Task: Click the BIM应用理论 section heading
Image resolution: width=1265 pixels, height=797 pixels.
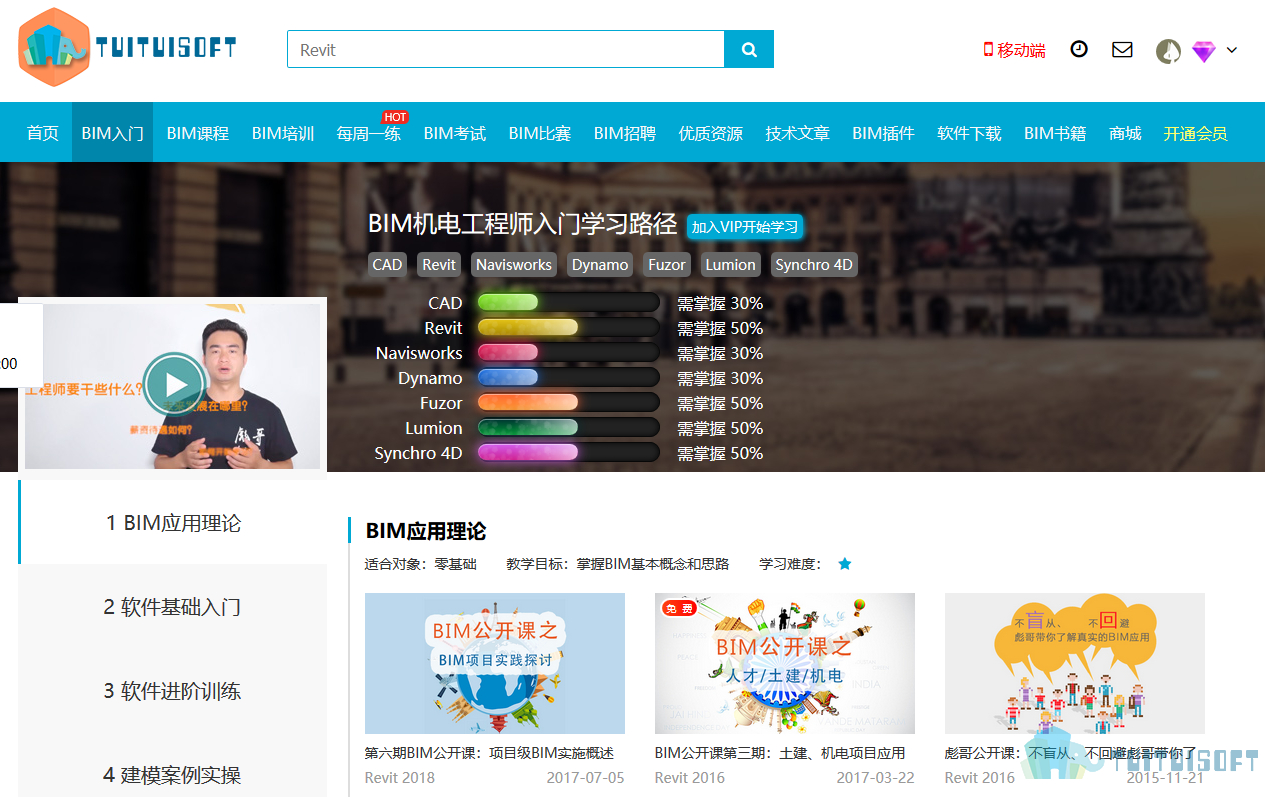Action: point(426,531)
